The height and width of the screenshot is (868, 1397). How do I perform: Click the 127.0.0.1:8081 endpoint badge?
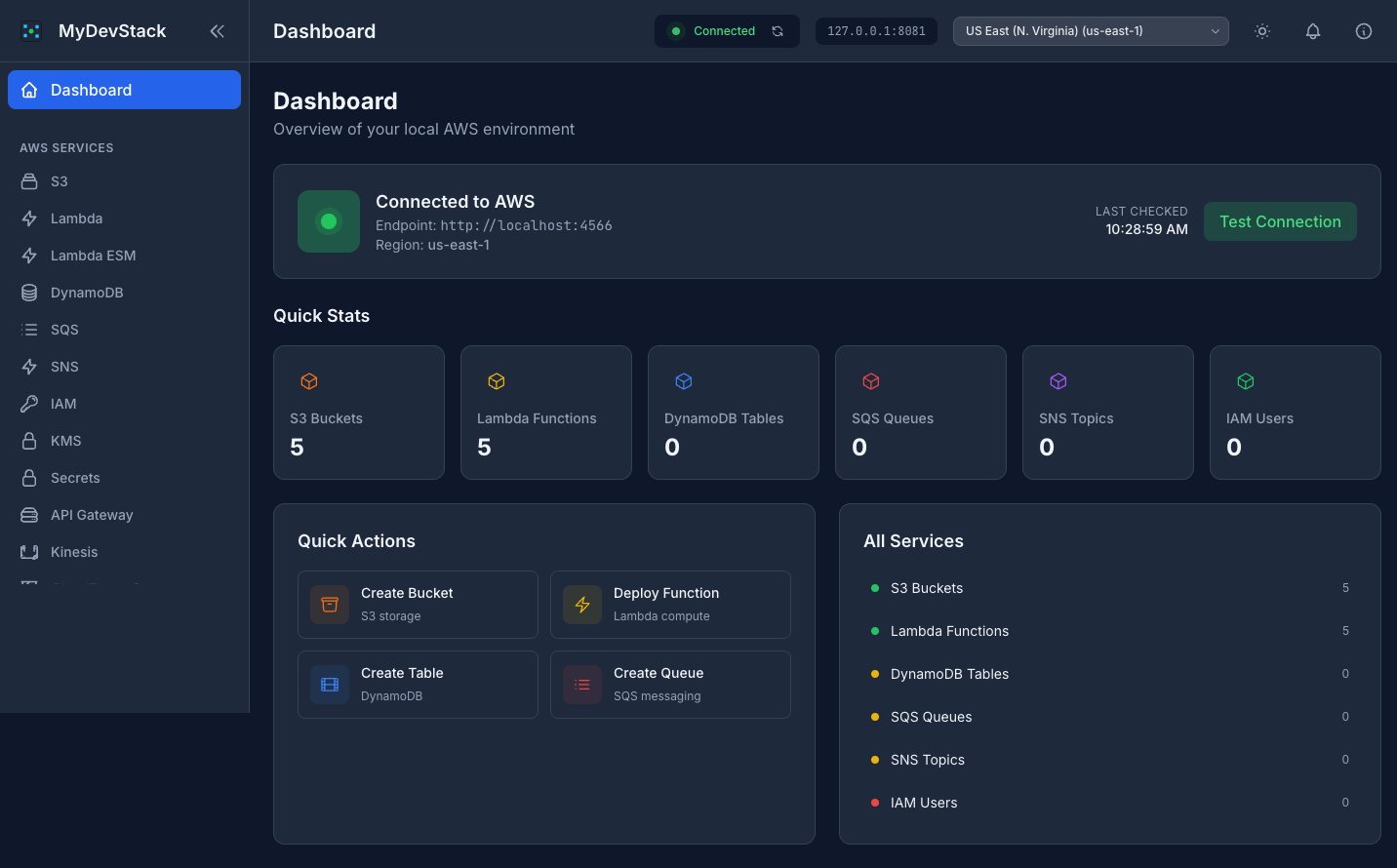876,31
